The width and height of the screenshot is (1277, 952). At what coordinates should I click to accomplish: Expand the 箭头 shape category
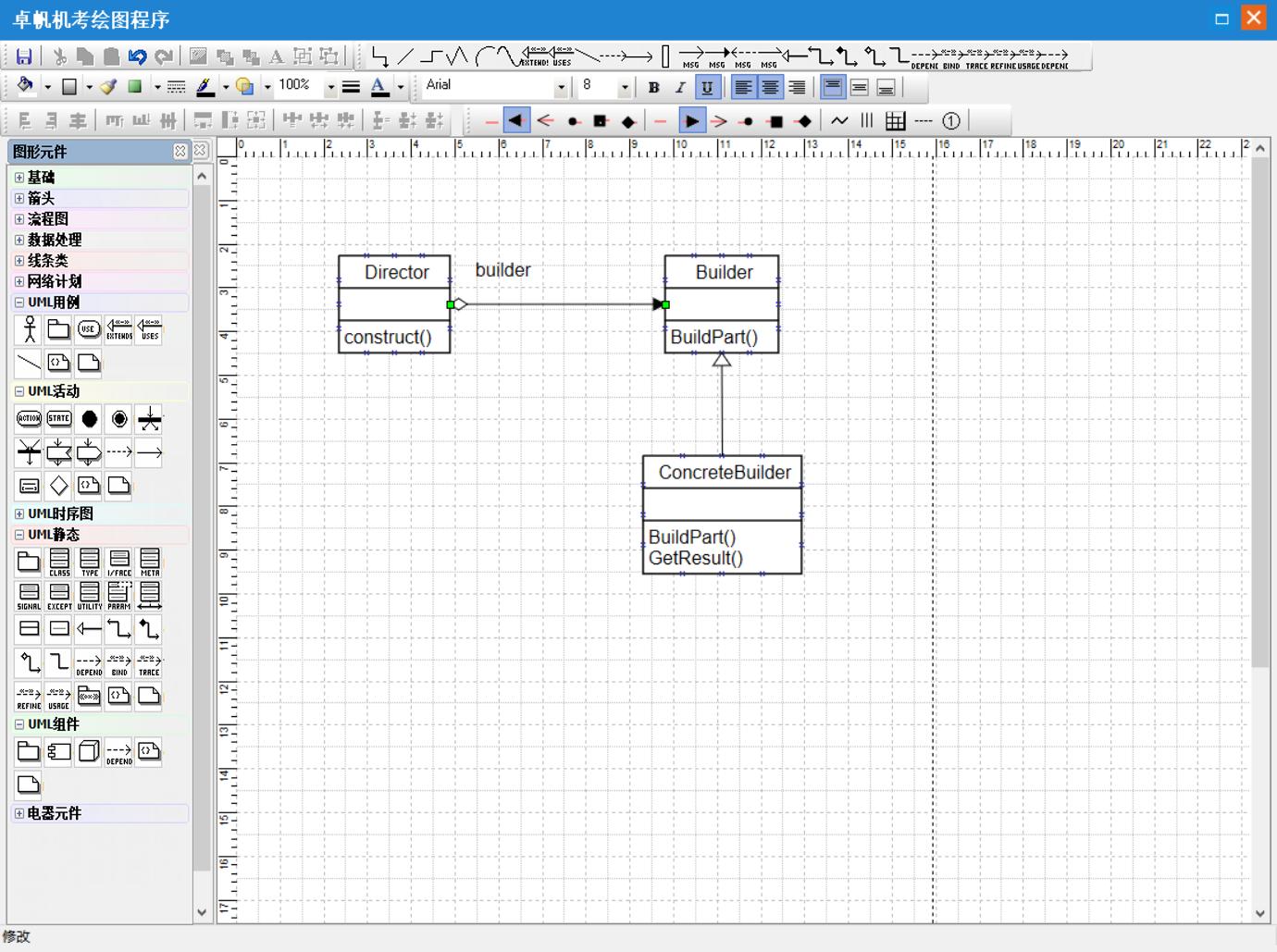[19, 198]
